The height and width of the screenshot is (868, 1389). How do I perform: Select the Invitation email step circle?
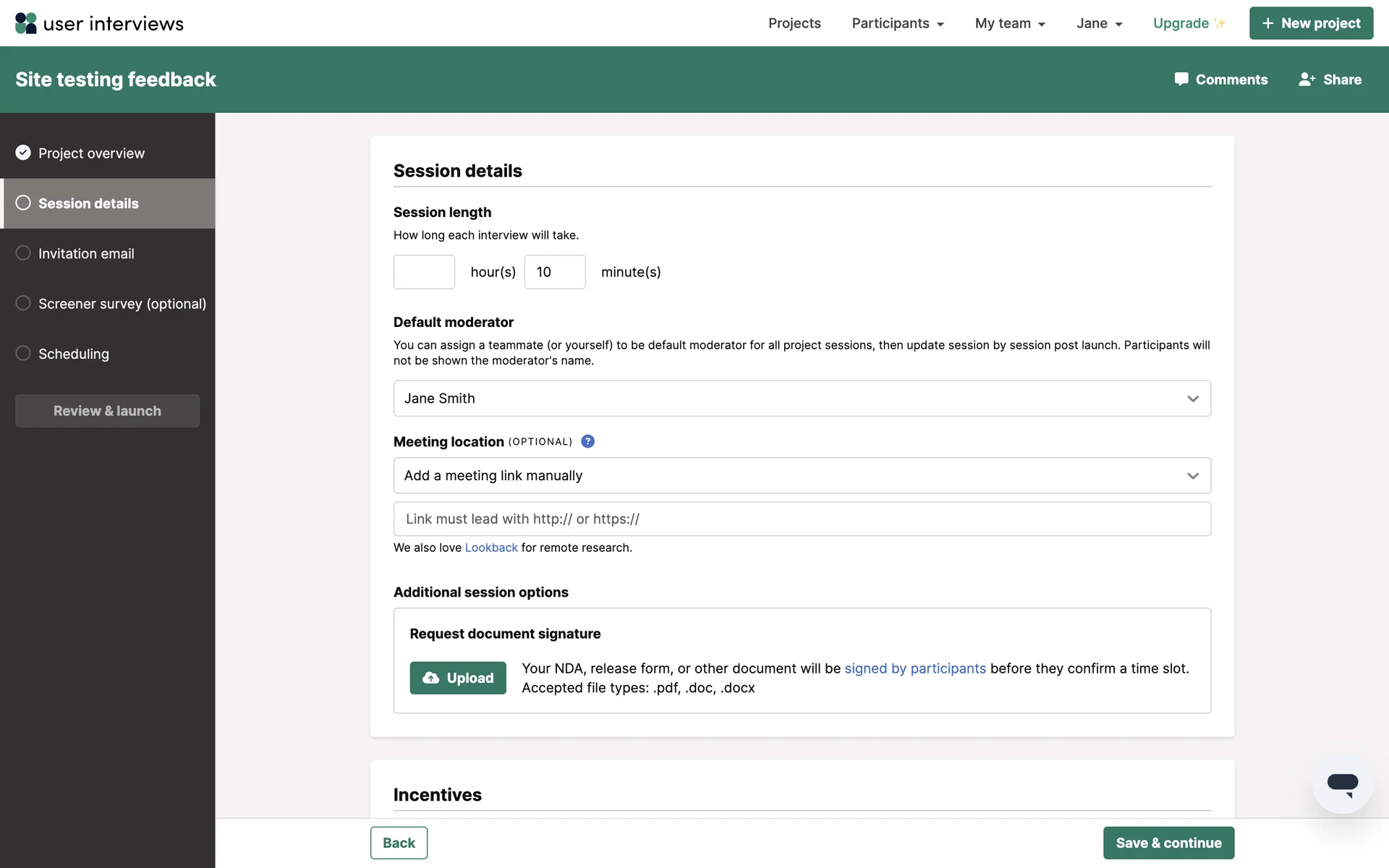23,253
